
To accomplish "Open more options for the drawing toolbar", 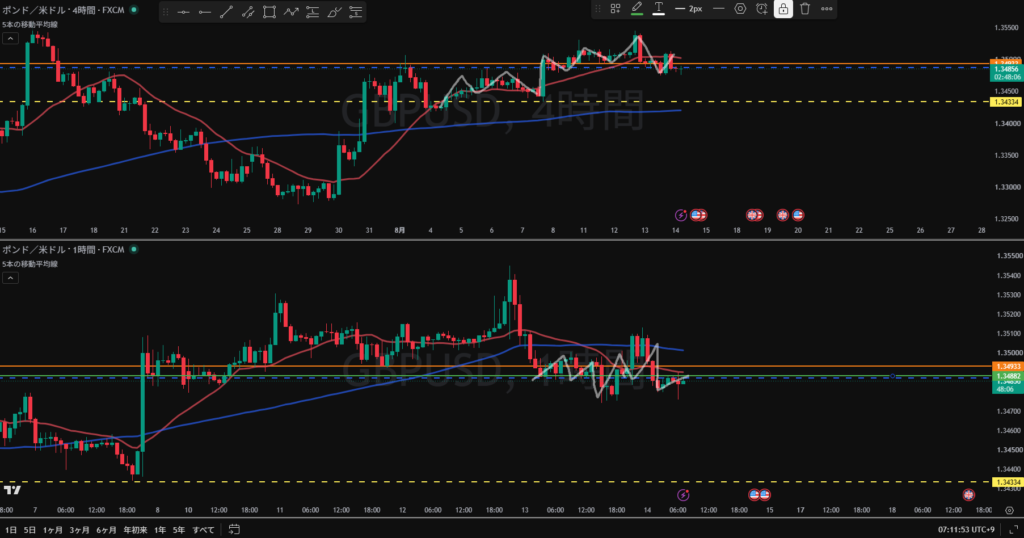I will pos(826,9).
